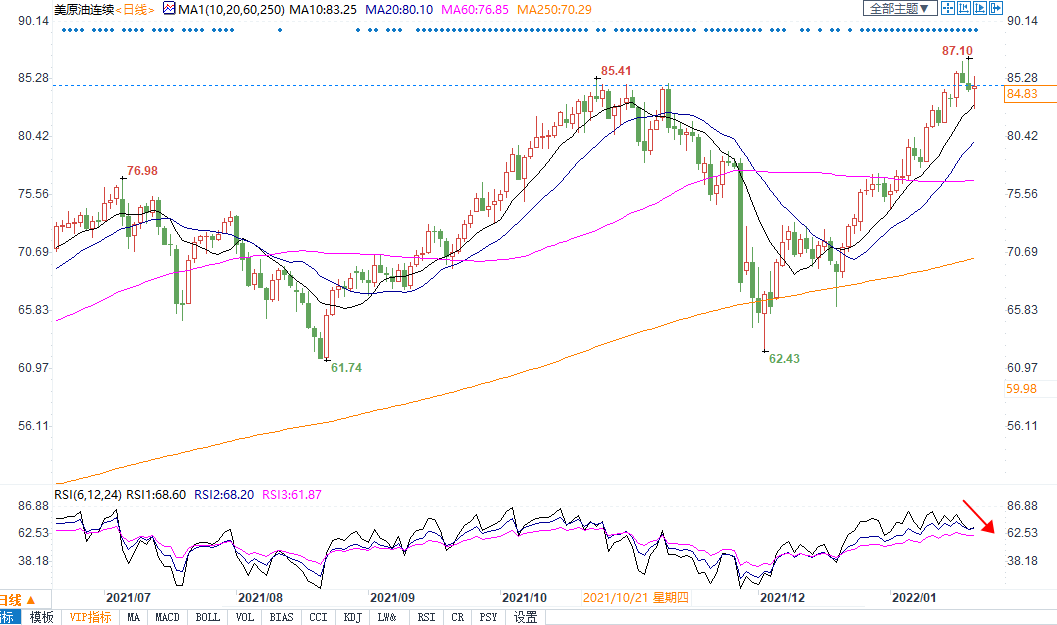Click the expand chart range icon

tap(980, 8)
